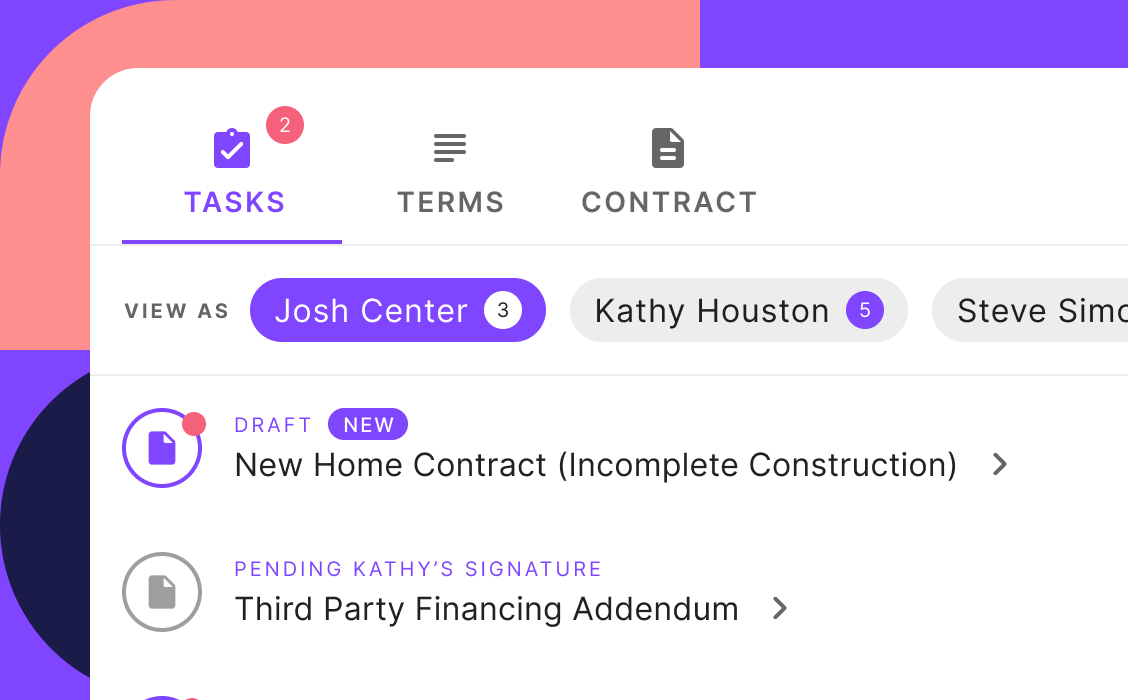The width and height of the screenshot is (1128, 700).
Task: View as Josh Center
Action: tap(371, 311)
